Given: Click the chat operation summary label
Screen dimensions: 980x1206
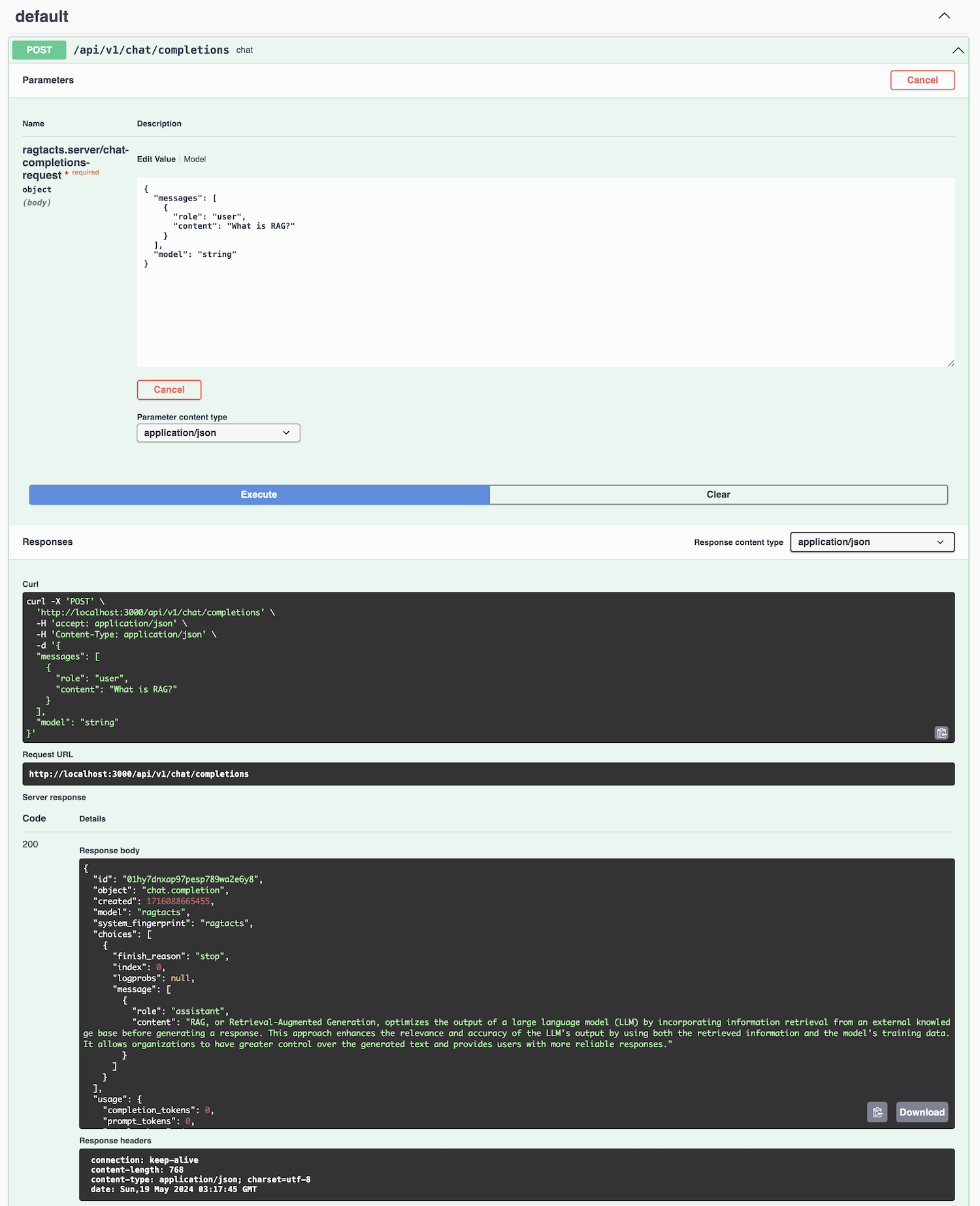Looking at the screenshot, I should [244, 50].
